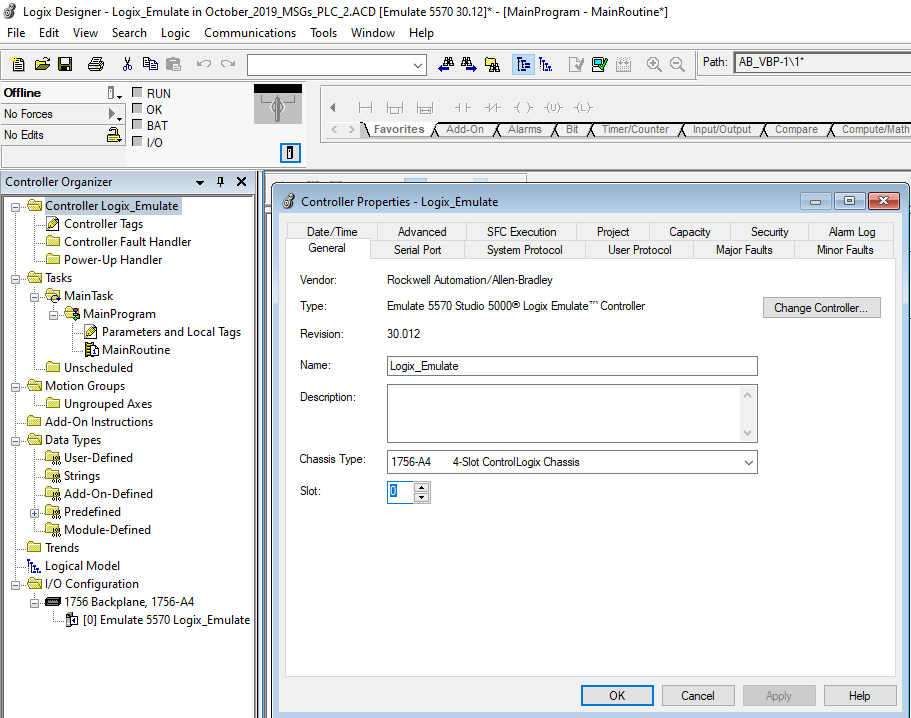The image size is (911, 718).
Task: Click the Verify Routine icon
Action: 576,64
